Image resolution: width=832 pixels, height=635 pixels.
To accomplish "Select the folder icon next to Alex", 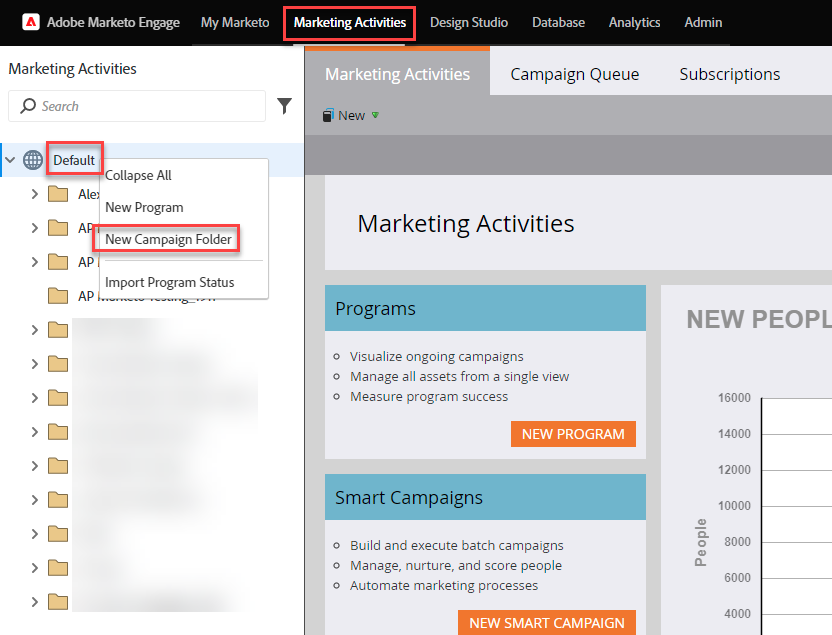I will pyautogui.click(x=57, y=194).
